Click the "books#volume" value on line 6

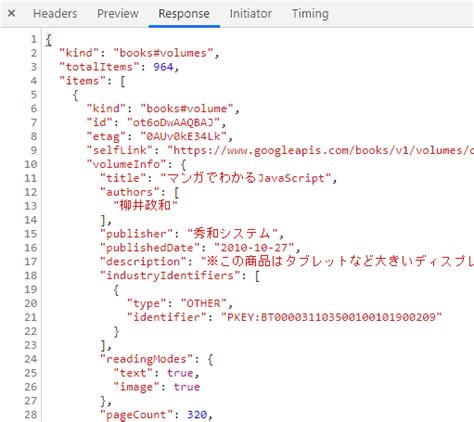(x=187, y=109)
